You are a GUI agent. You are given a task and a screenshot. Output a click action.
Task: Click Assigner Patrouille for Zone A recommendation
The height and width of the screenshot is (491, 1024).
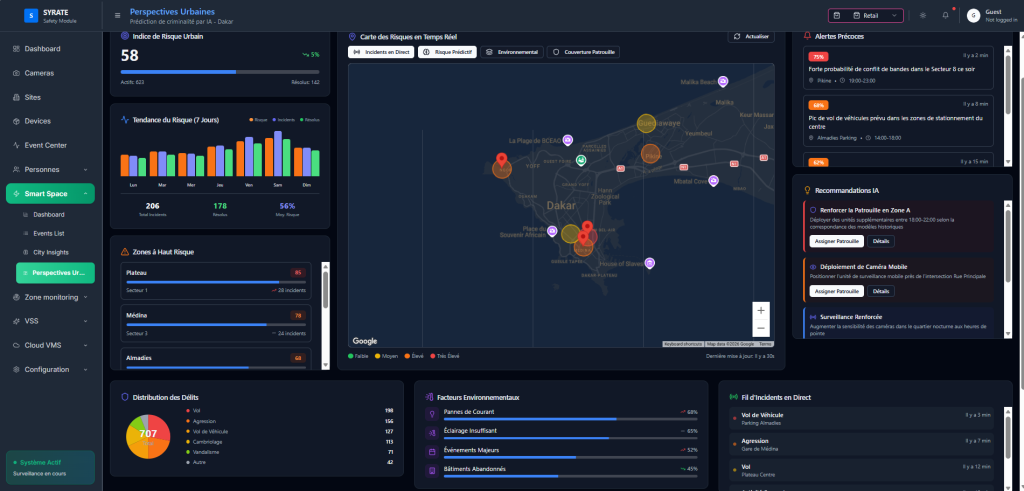[x=836, y=241]
